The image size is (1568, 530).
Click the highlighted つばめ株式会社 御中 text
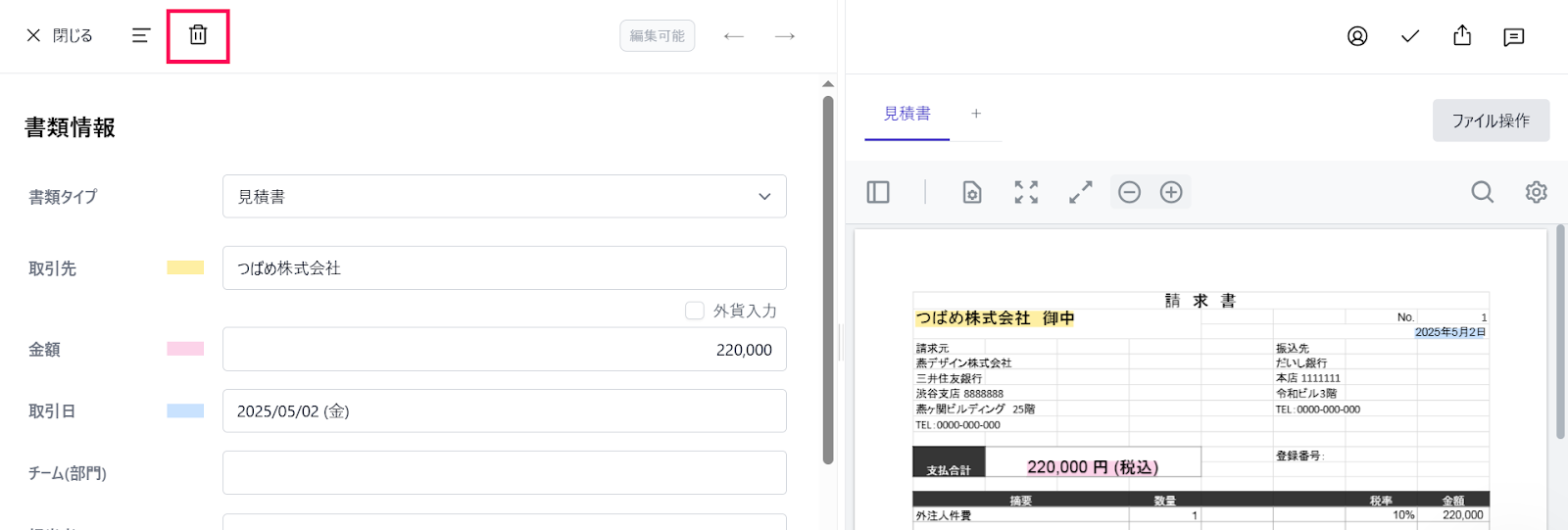995,318
